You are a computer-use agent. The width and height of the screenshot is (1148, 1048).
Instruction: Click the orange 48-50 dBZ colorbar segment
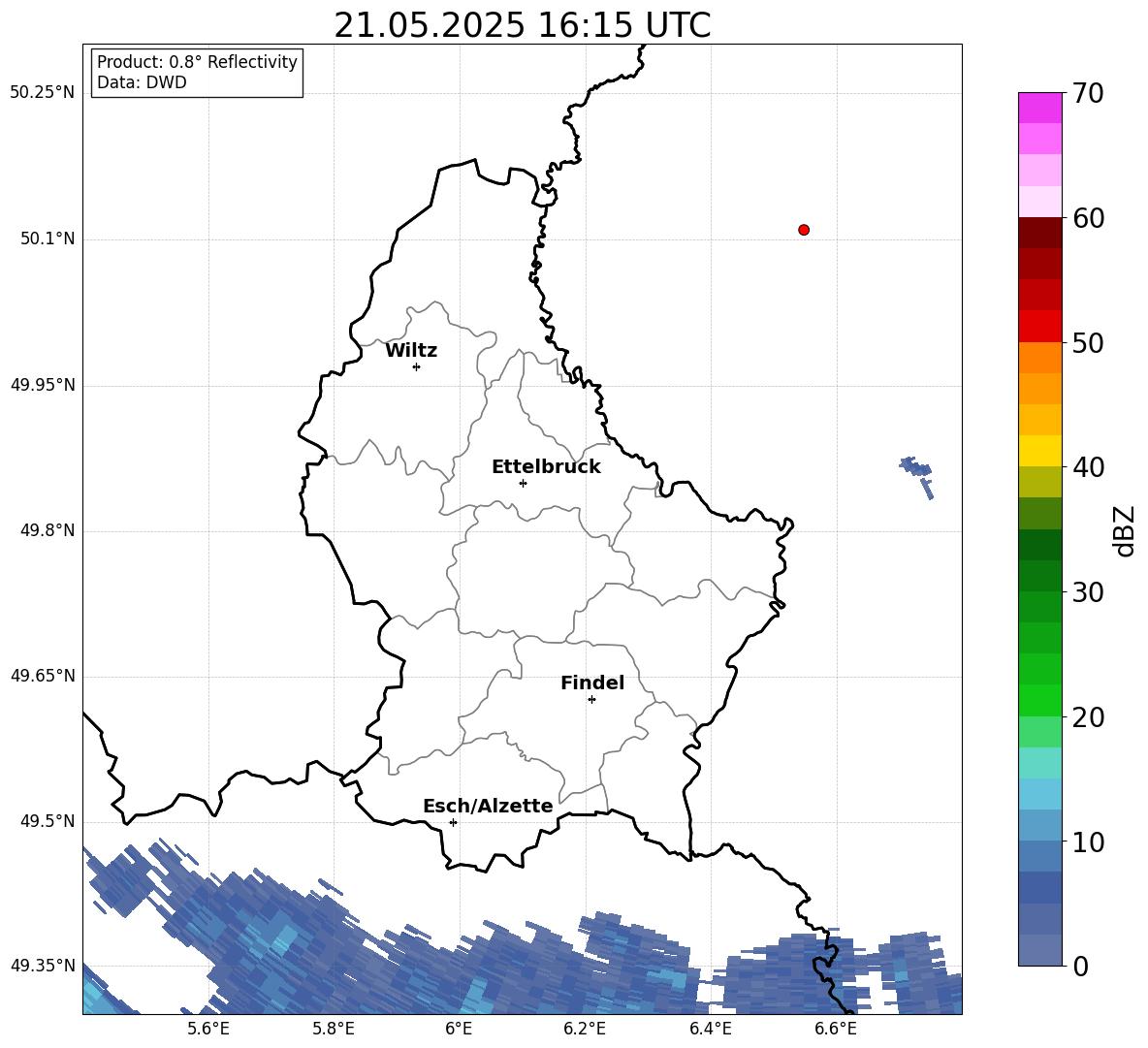[1039, 357]
